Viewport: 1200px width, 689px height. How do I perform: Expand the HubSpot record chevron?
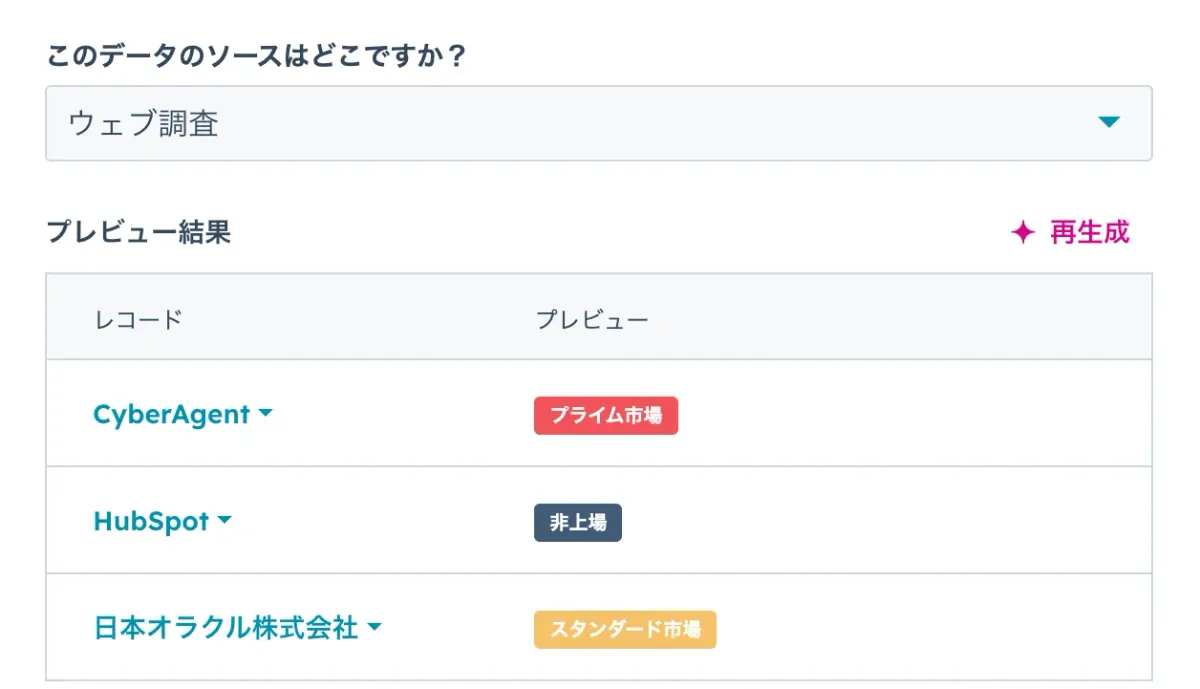[224, 520]
